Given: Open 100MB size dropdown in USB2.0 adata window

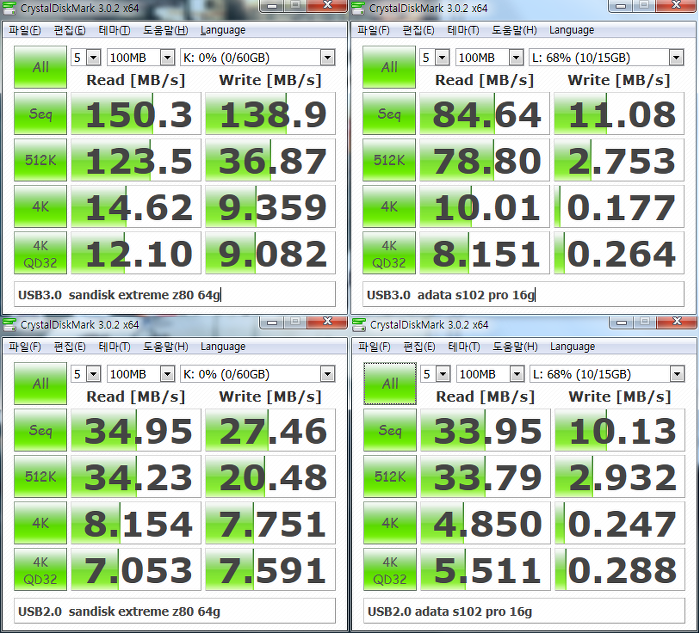Looking at the screenshot, I should (x=517, y=374).
